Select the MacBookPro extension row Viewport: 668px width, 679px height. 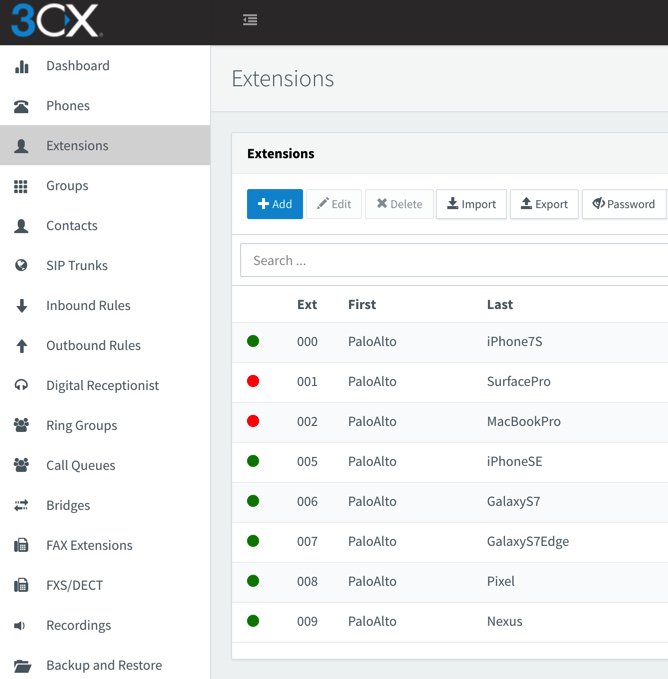pyautogui.click(x=450, y=422)
